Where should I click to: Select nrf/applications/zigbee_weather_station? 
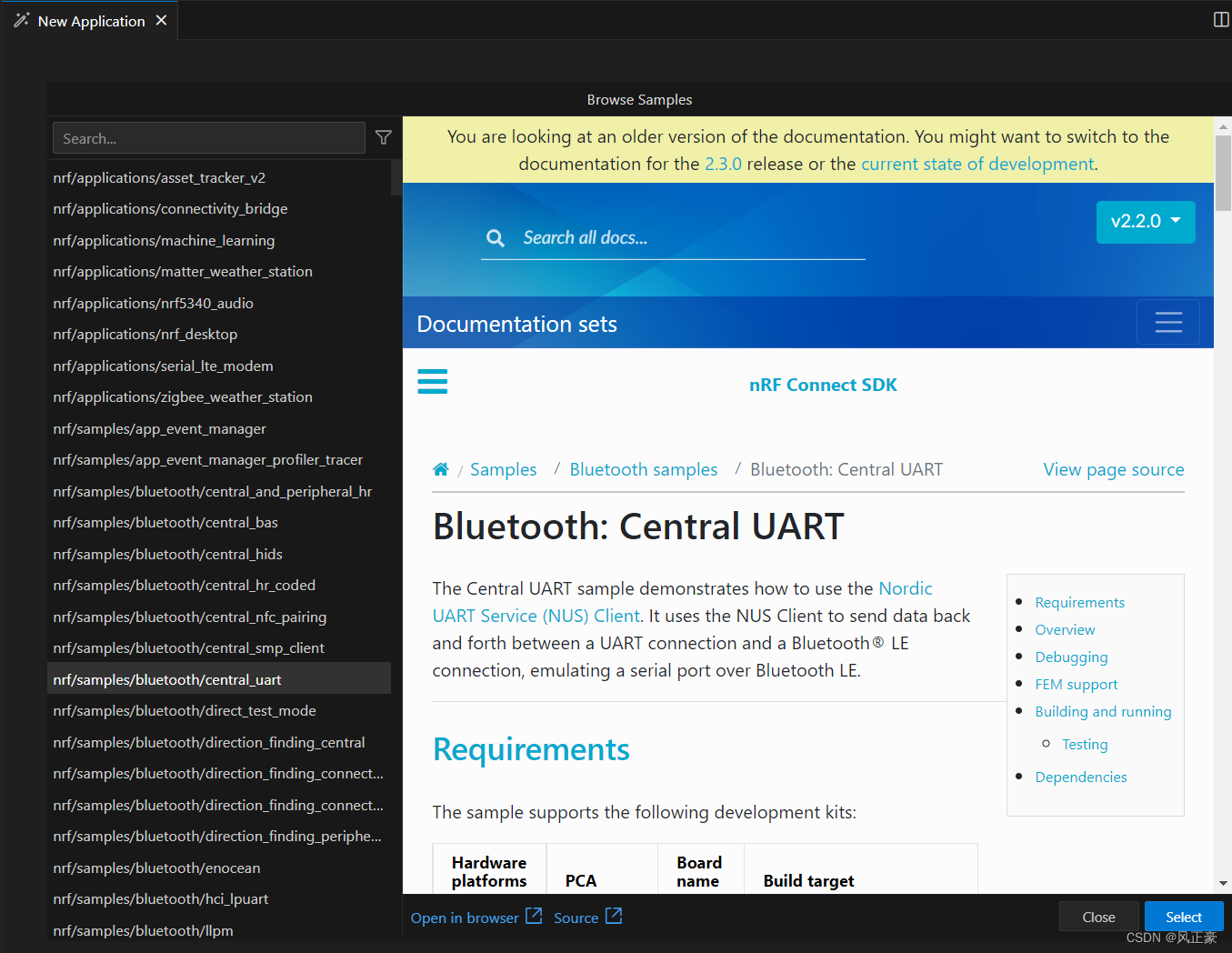click(219, 396)
